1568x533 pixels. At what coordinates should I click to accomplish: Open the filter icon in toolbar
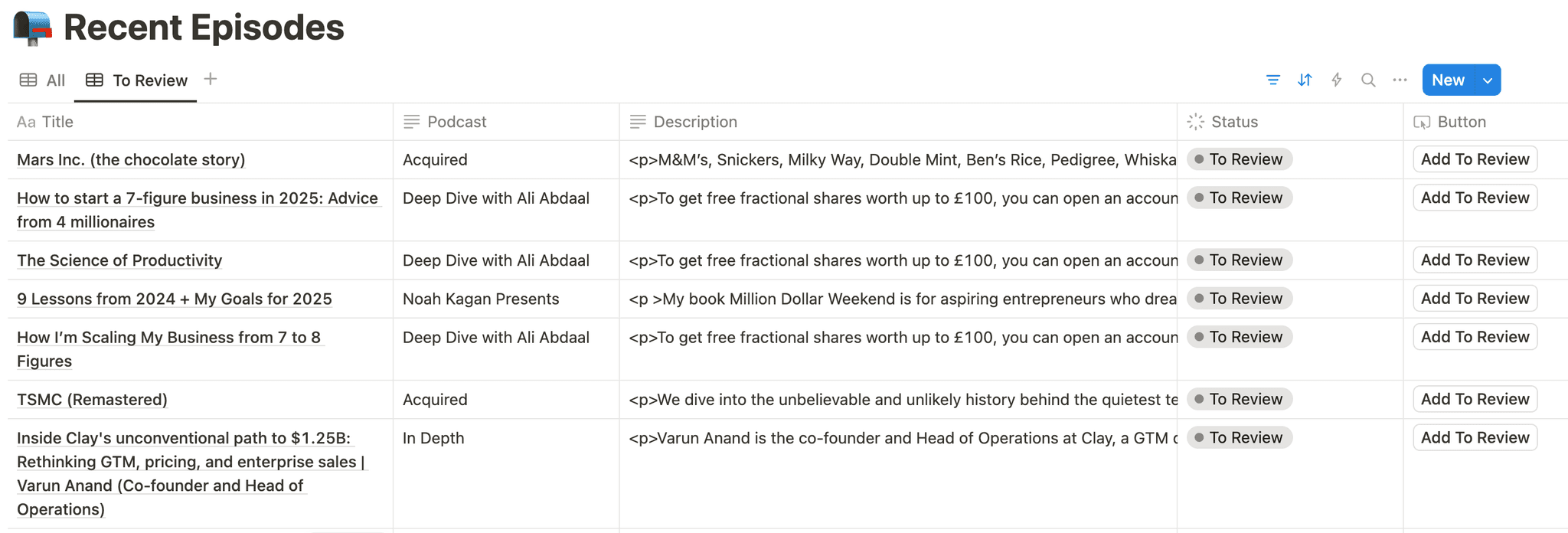point(1272,80)
